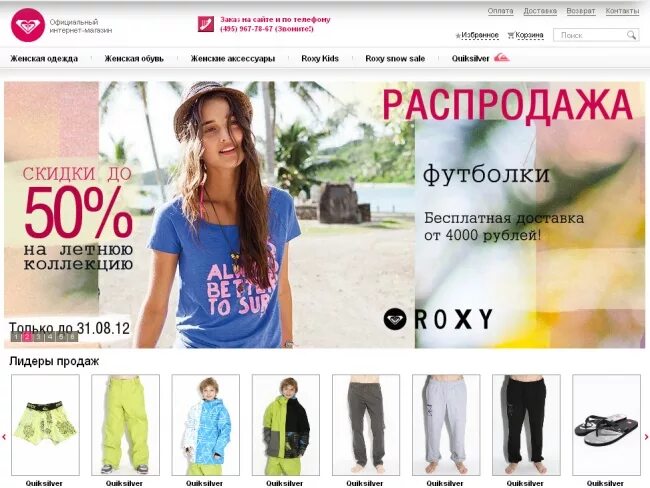The width and height of the screenshot is (650, 488).
Task: Show next bestseller items with right arrow
Action: point(646,437)
